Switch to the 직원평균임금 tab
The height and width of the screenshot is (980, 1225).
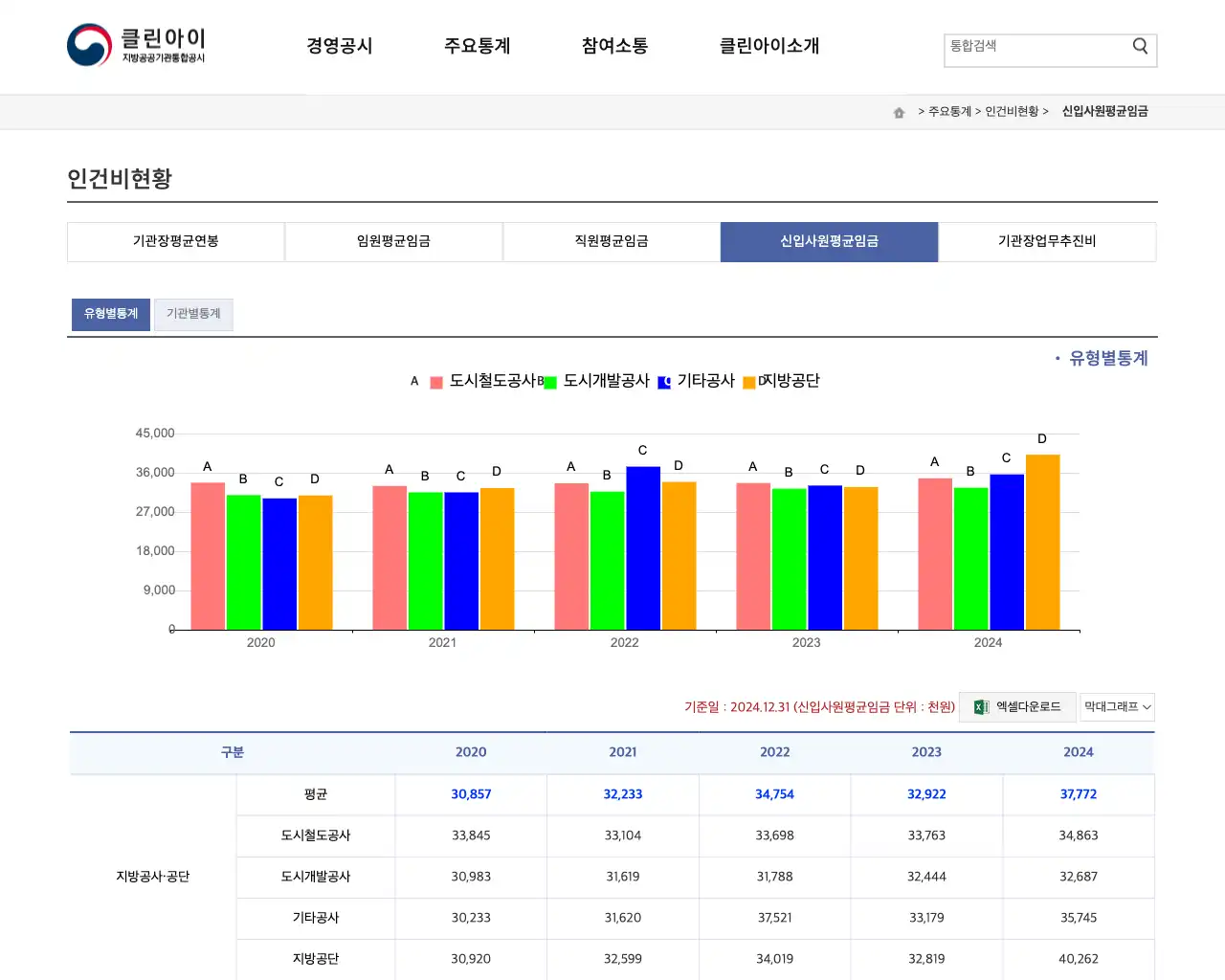pos(612,241)
